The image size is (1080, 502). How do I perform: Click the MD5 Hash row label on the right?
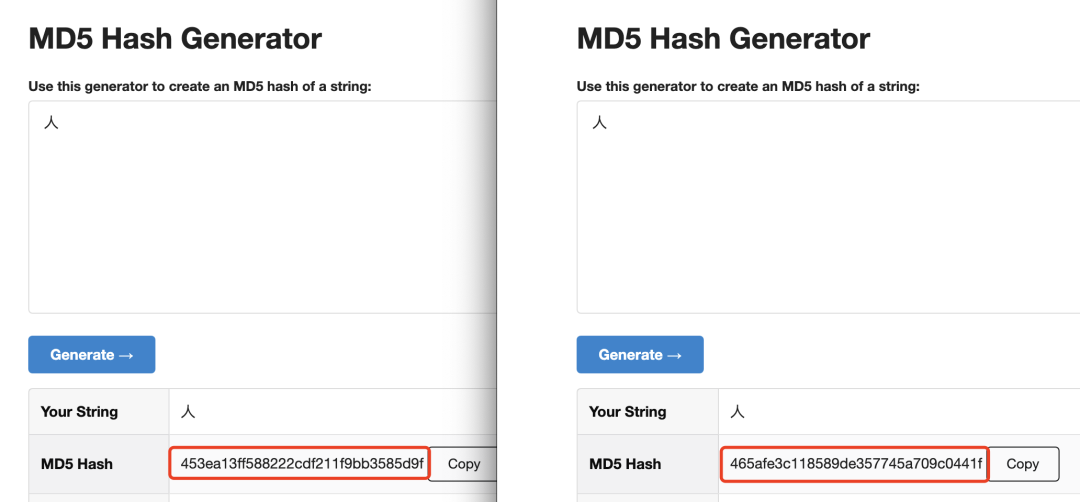(625, 464)
